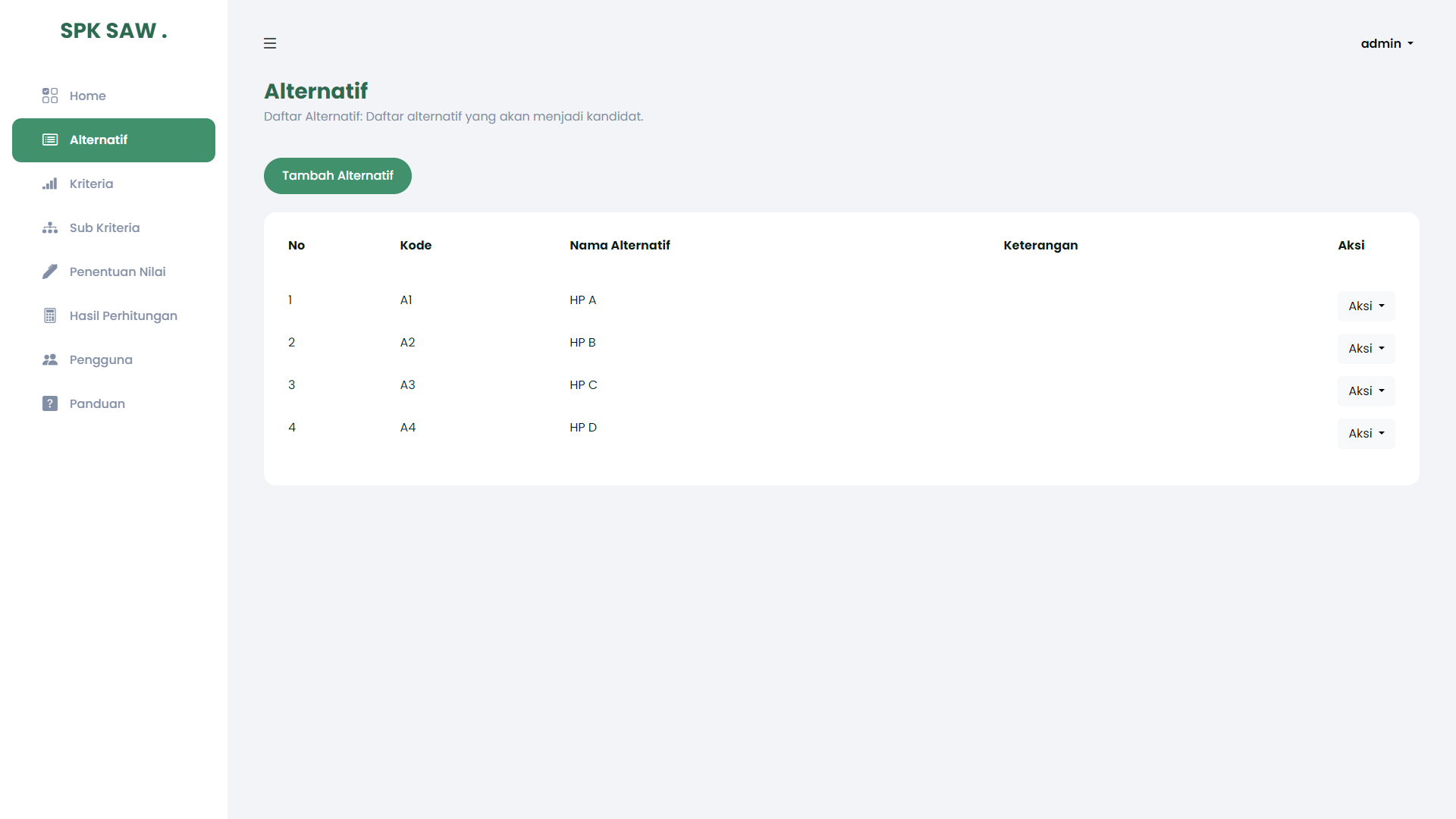
Task: Click the Alternatif page heading
Action: [315, 91]
